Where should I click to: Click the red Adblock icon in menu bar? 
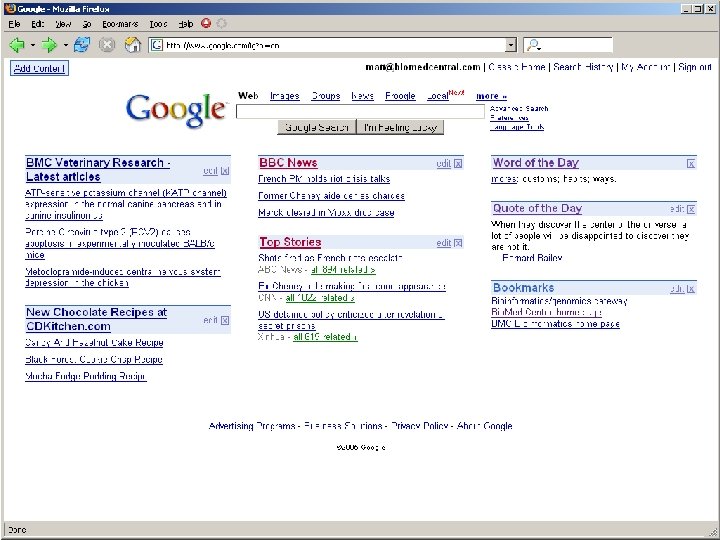206,23
